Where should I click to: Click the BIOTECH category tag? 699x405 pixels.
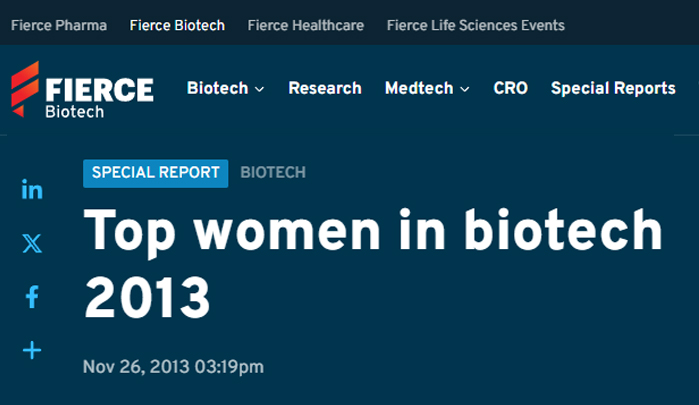point(273,173)
